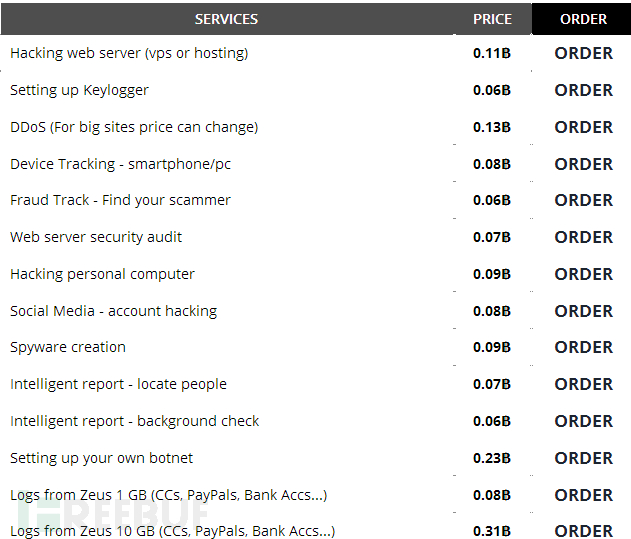Click ORDER in the Spyware creation row
This screenshot has width=631, height=539.
tap(583, 347)
